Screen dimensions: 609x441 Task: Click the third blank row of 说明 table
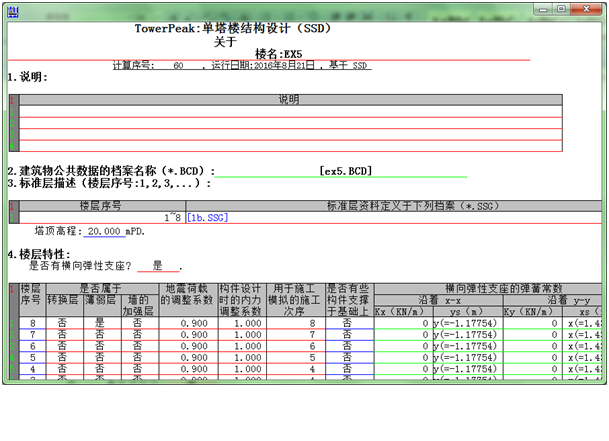coord(291,134)
